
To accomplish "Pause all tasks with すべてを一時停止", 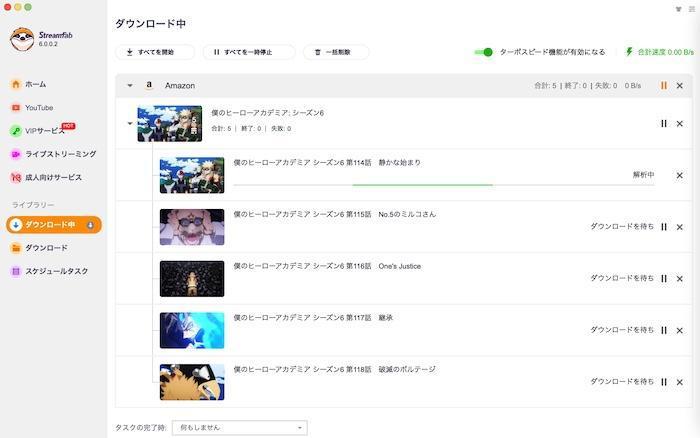I will pos(249,52).
